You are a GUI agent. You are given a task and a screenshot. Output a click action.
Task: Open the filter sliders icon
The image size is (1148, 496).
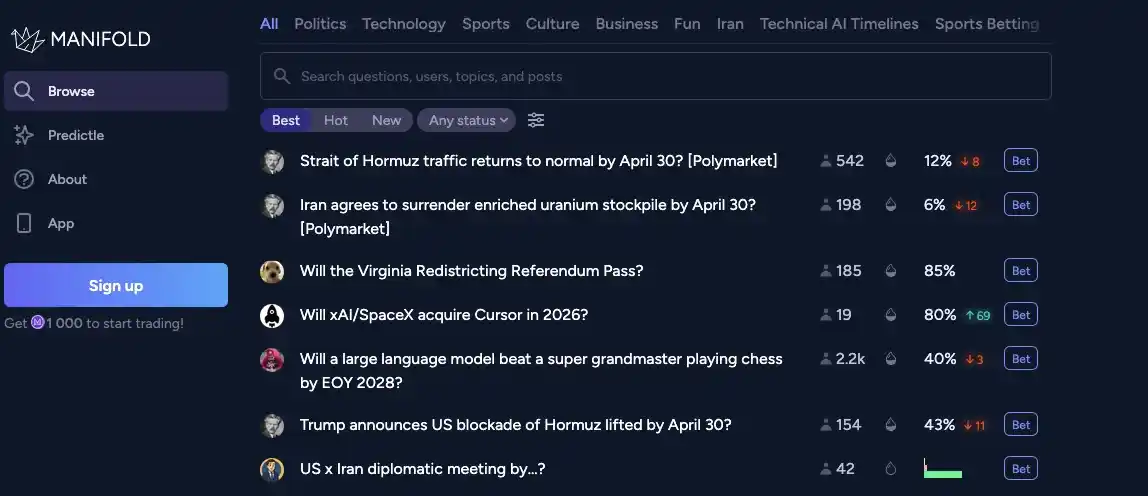tap(536, 120)
